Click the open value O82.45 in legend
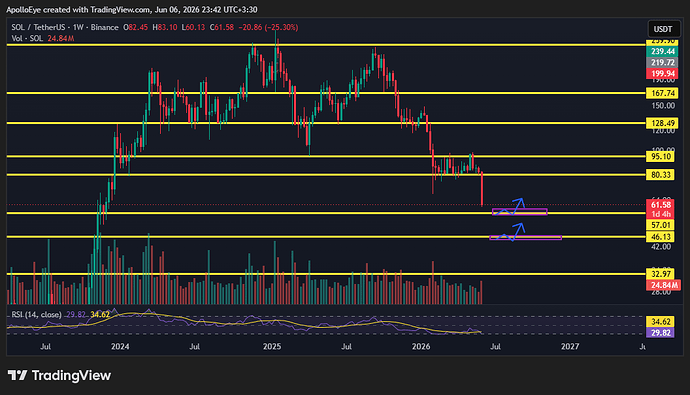The width and height of the screenshot is (690, 395). (136, 27)
